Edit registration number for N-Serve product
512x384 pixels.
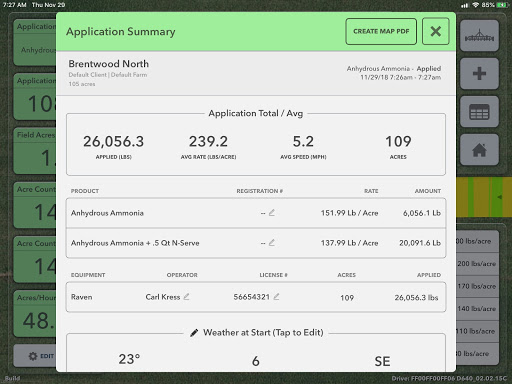coord(272,243)
